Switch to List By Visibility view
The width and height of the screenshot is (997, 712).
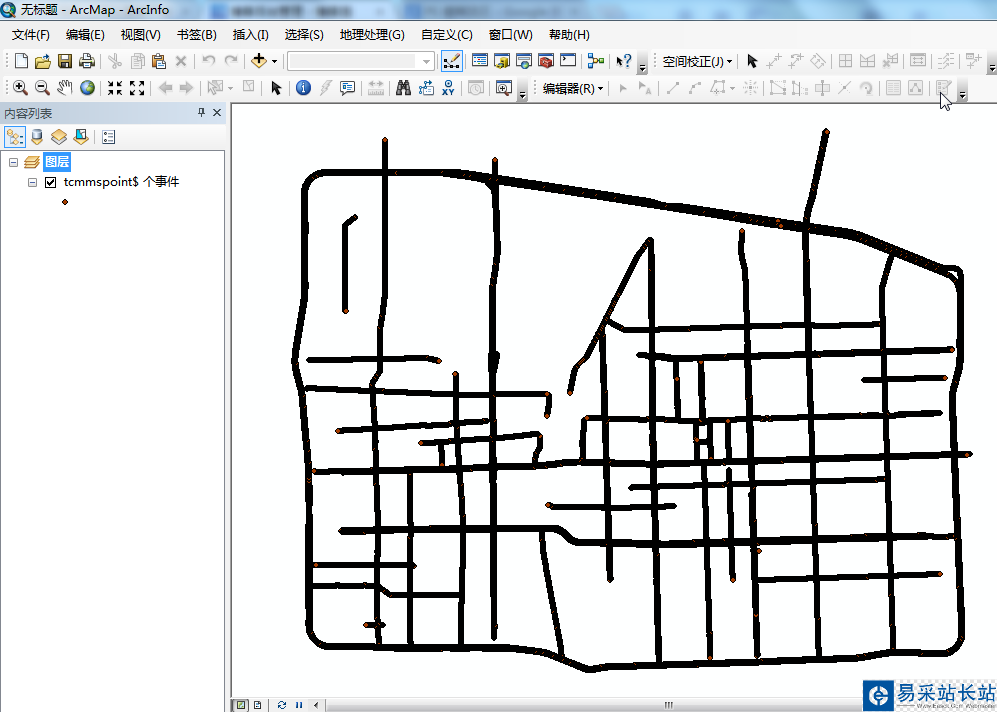coord(59,137)
